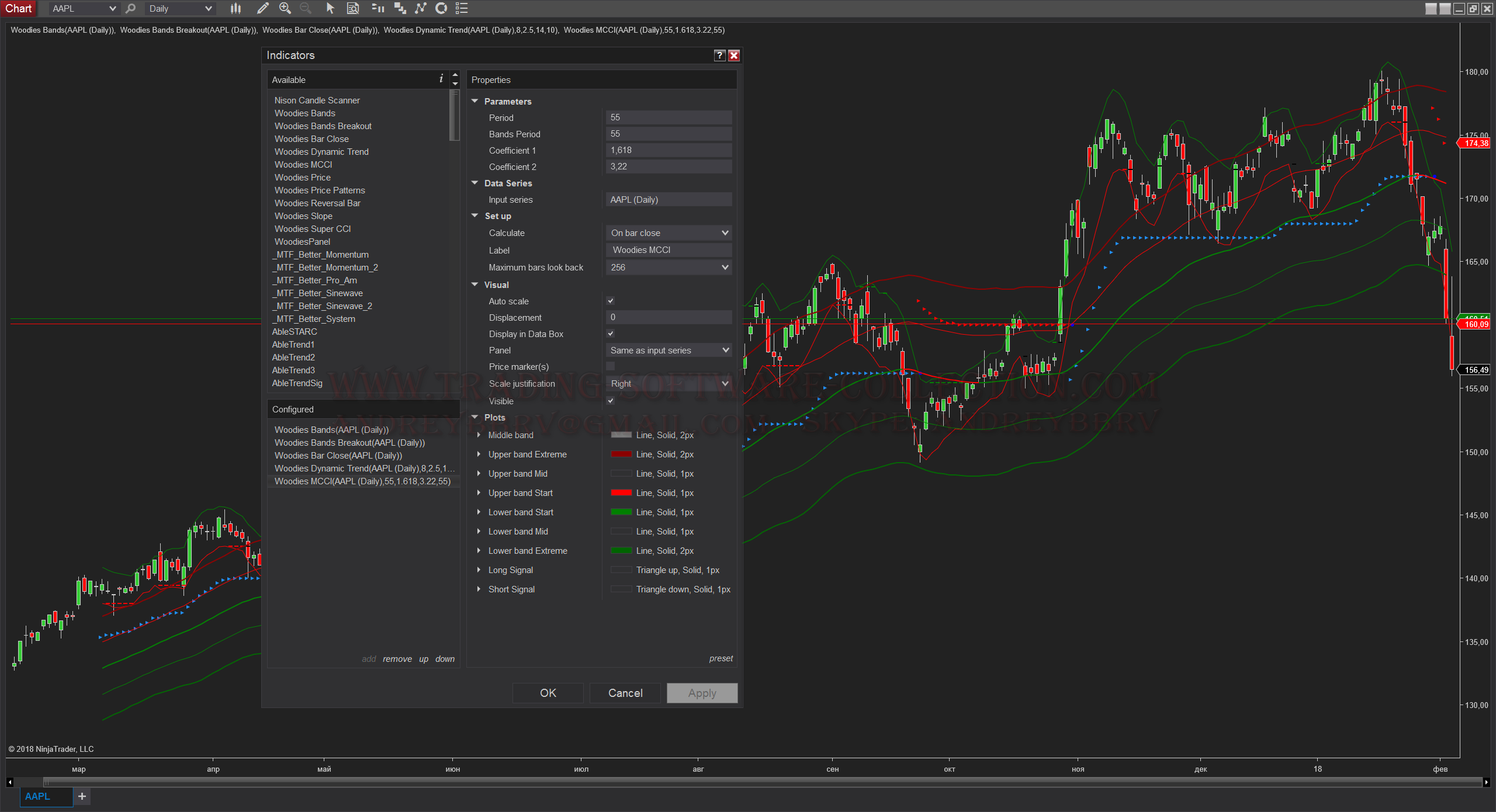Expand the Middle band plot settings
This screenshot has height=812, width=1496.
479,435
